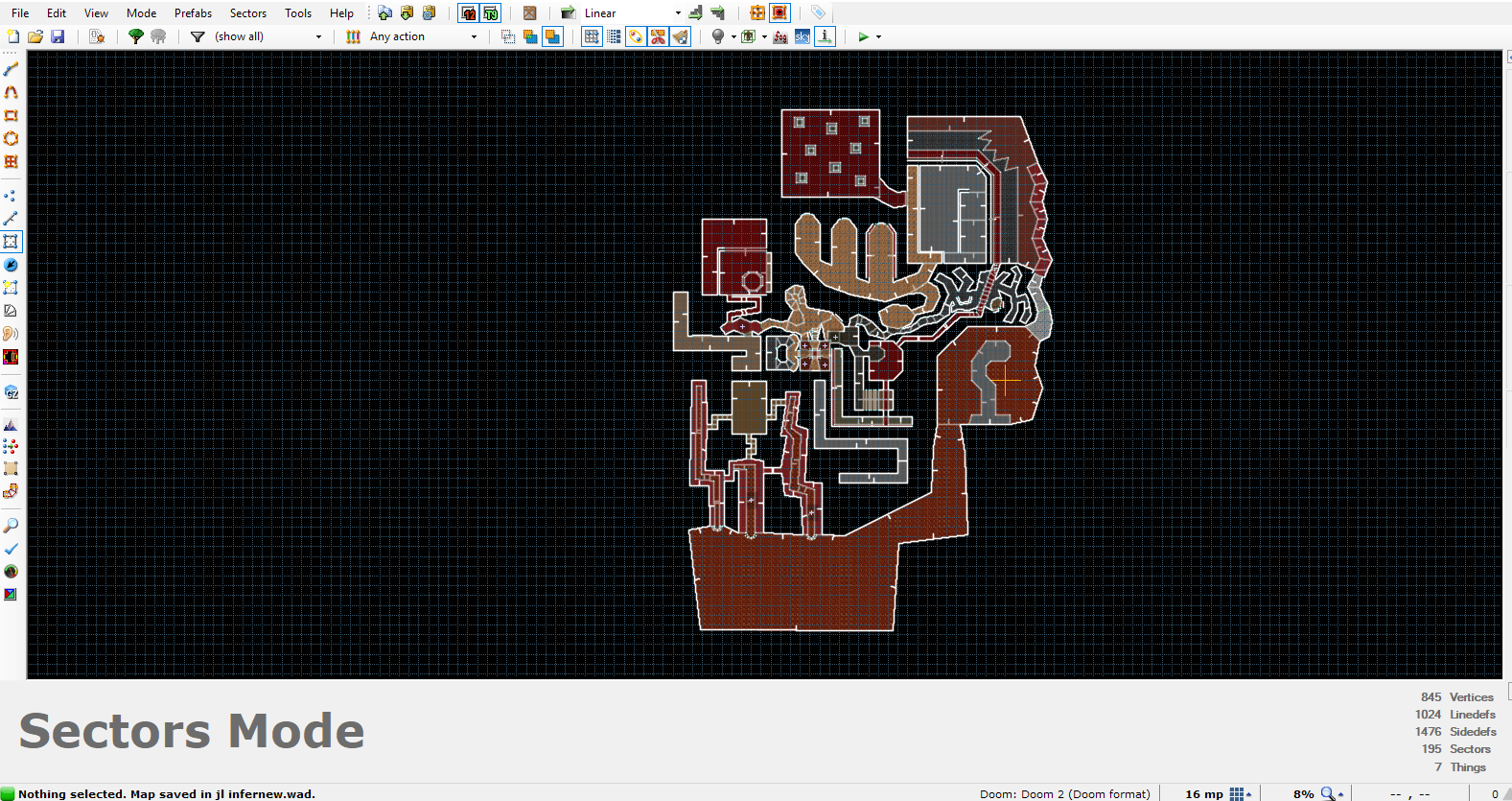Viewport: 1512px width, 801px height.
Task: Open Brightness mode icon
Action: pos(12,311)
